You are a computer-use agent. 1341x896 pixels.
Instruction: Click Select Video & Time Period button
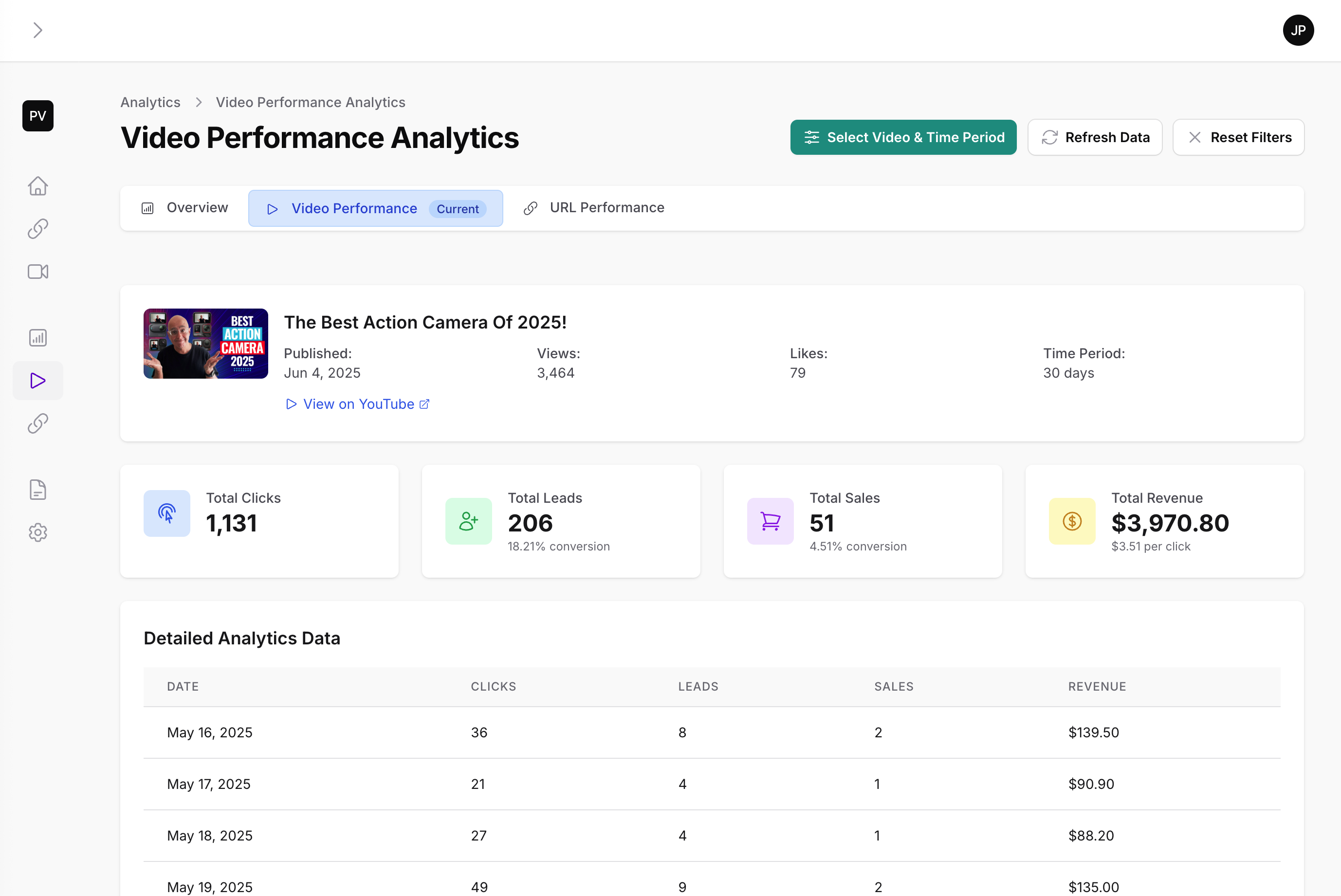tap(903, 137)
